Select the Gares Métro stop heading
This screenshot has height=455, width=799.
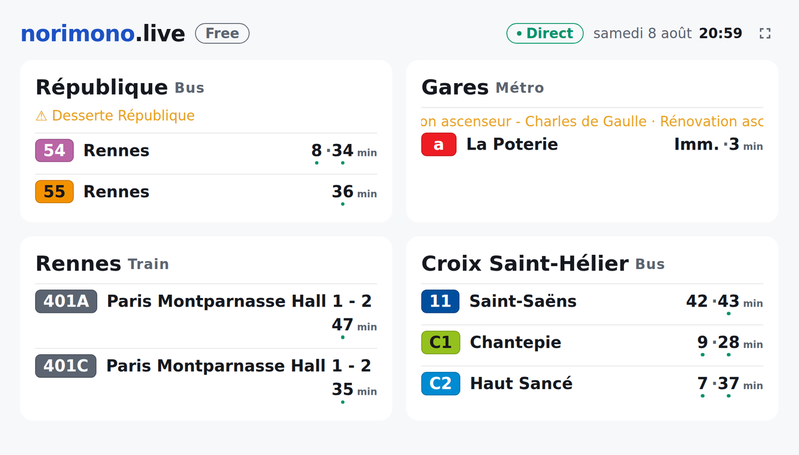483,87
